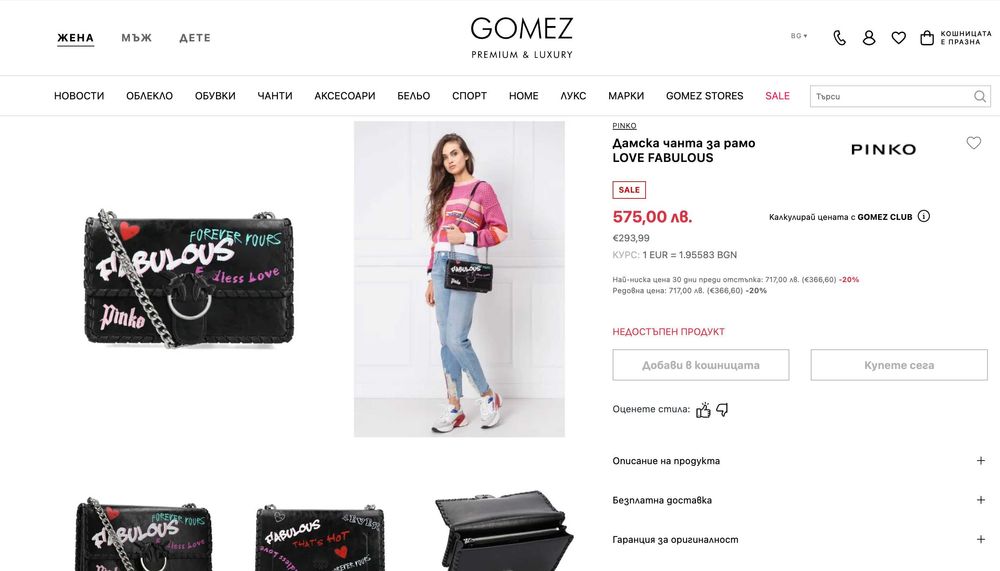Click the search magnifier icon
Screen dimensions: 1000x571
980,96
